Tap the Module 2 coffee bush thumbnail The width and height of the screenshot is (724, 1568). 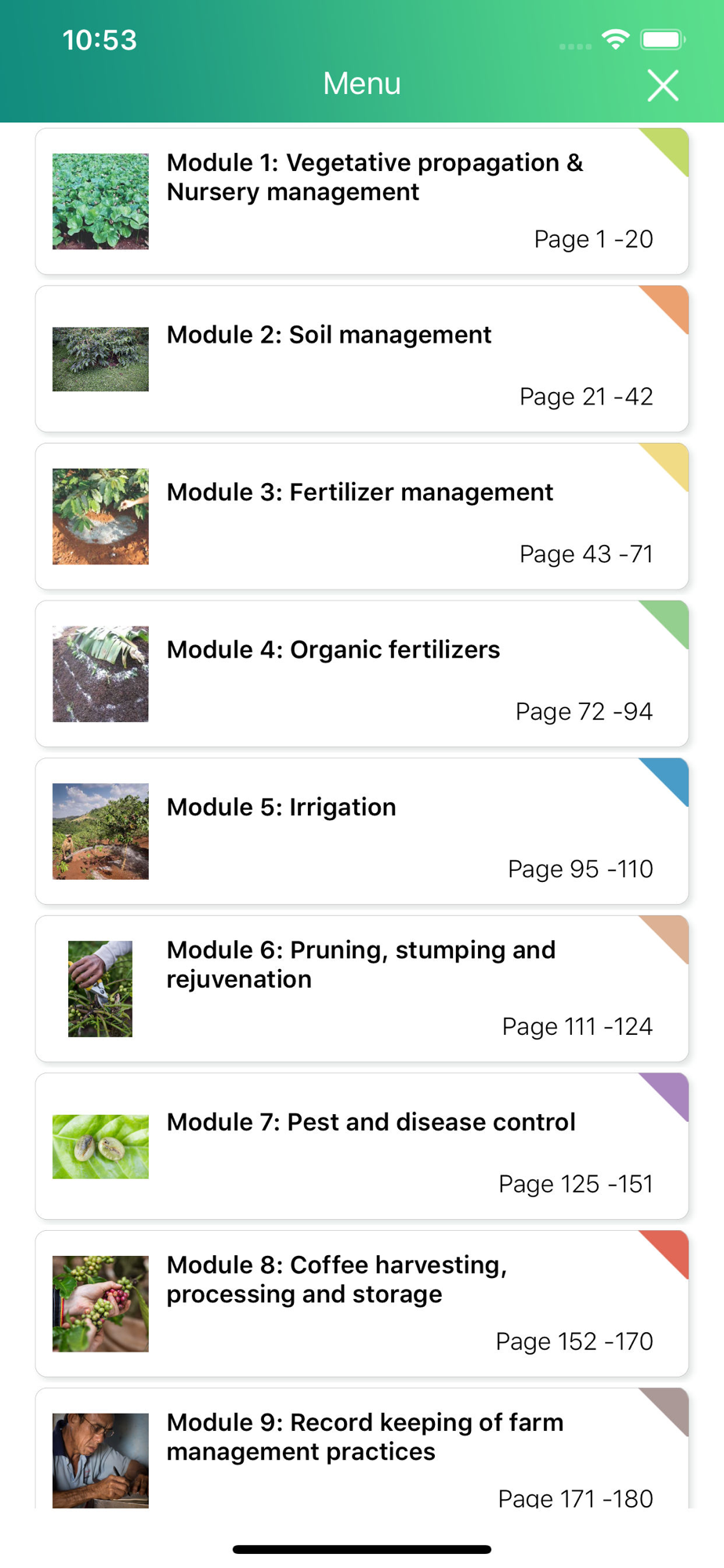click(x=100, y=359)
